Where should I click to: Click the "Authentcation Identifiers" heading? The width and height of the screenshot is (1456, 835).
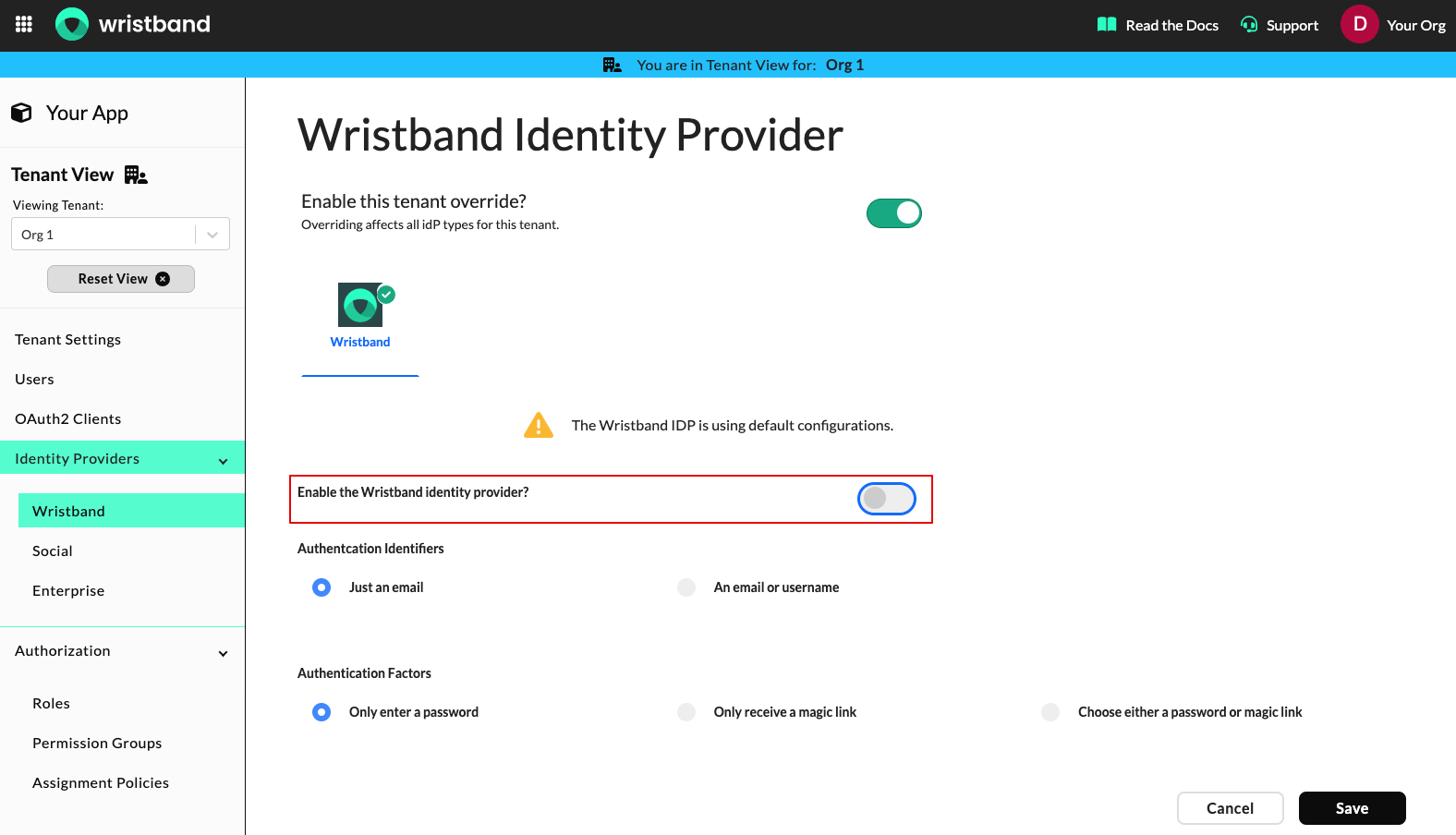(x=370, y=549)
